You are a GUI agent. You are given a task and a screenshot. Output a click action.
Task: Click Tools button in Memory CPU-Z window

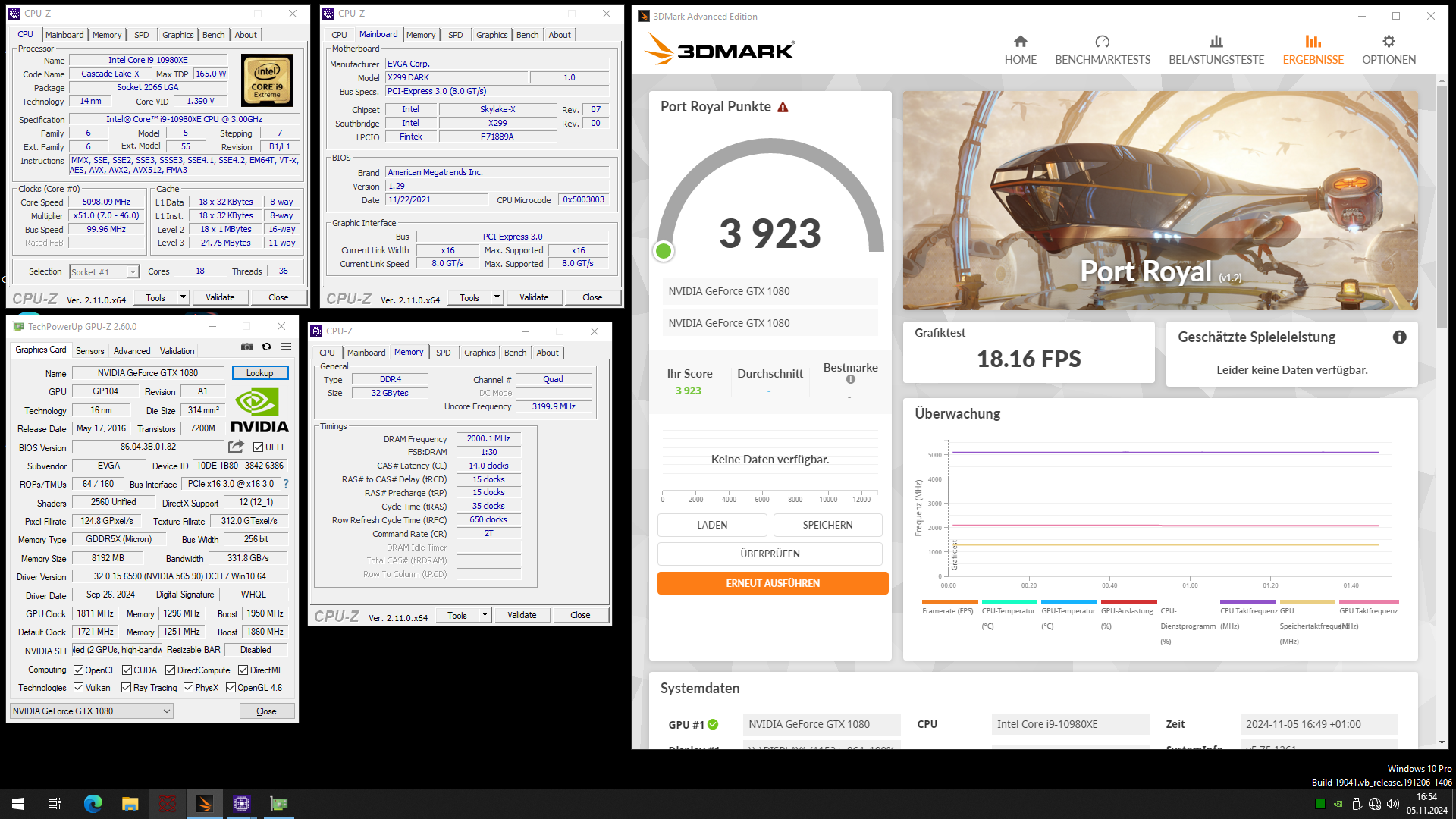click(457, 615)
